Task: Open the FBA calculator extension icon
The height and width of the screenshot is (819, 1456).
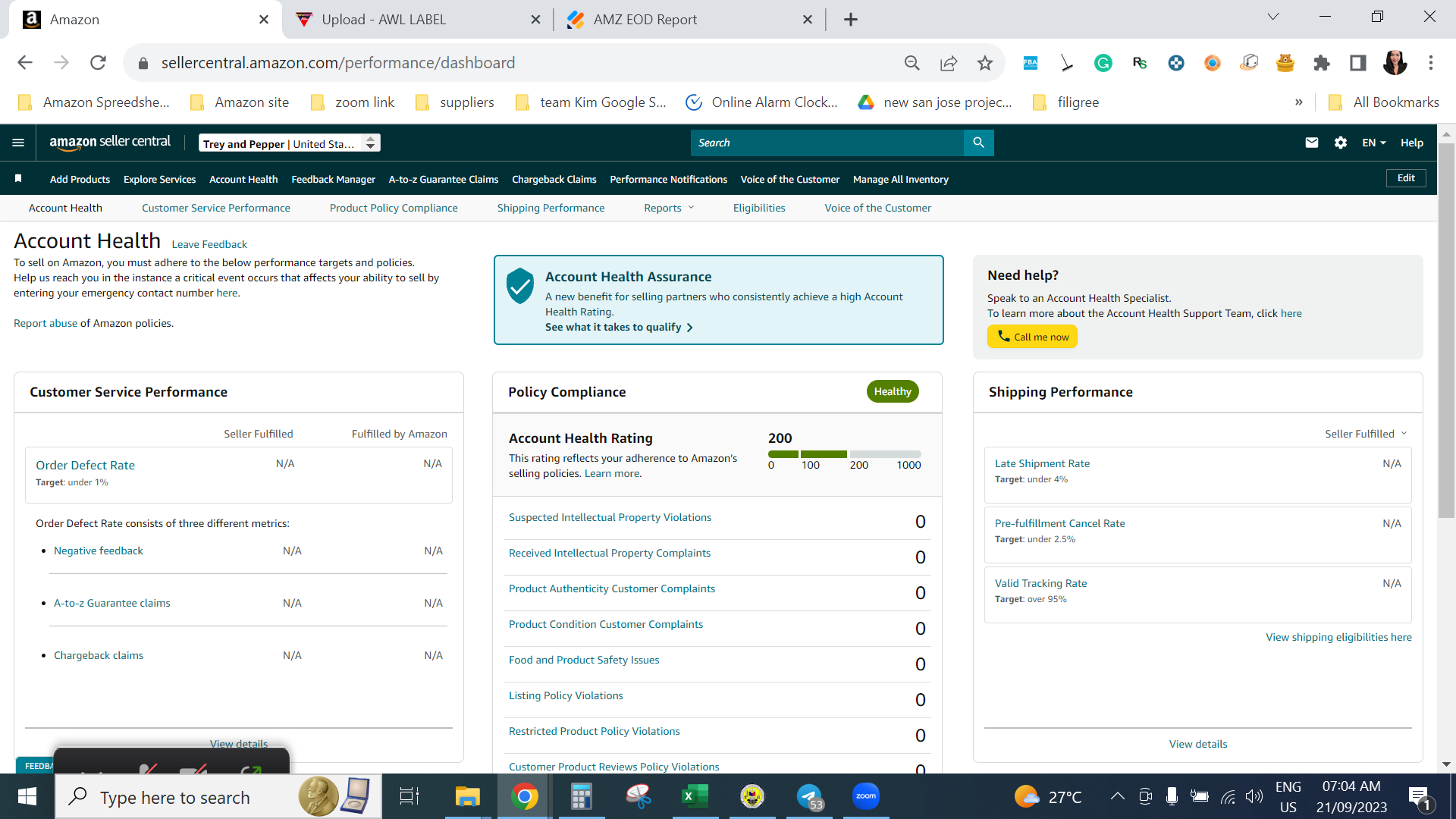Action: coord(1031,63)
